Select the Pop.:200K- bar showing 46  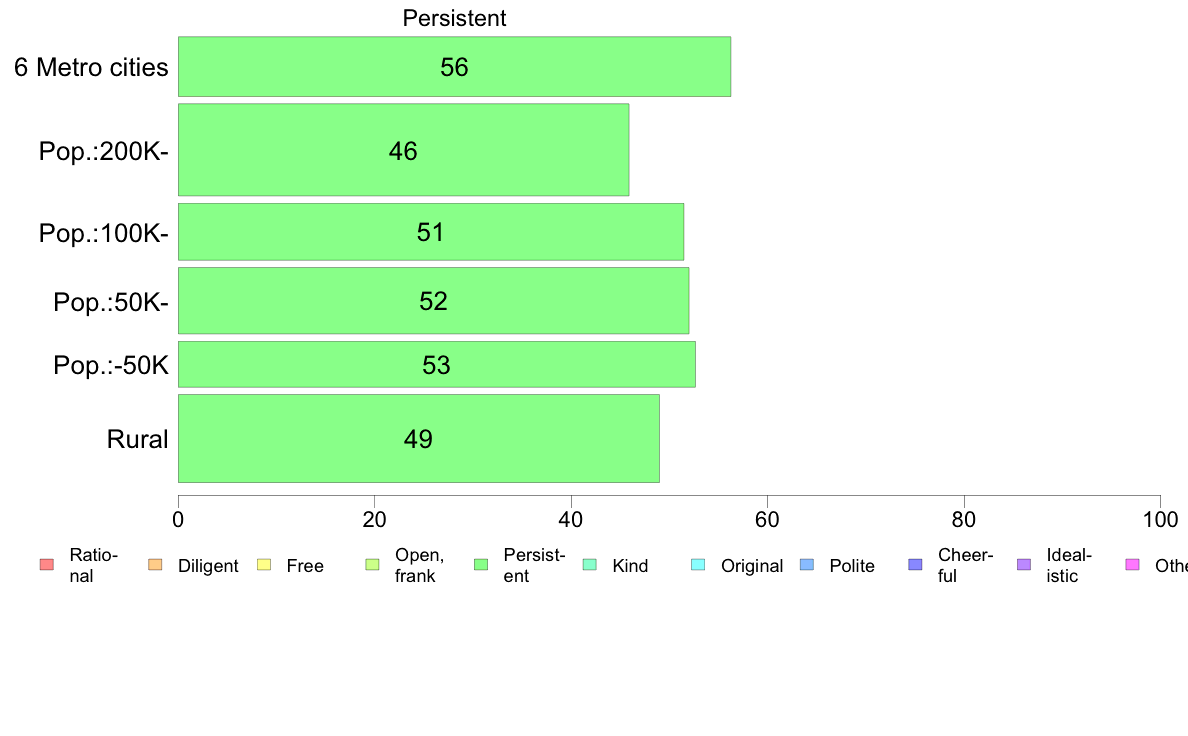pyautogui.click(x=403, y=150)
